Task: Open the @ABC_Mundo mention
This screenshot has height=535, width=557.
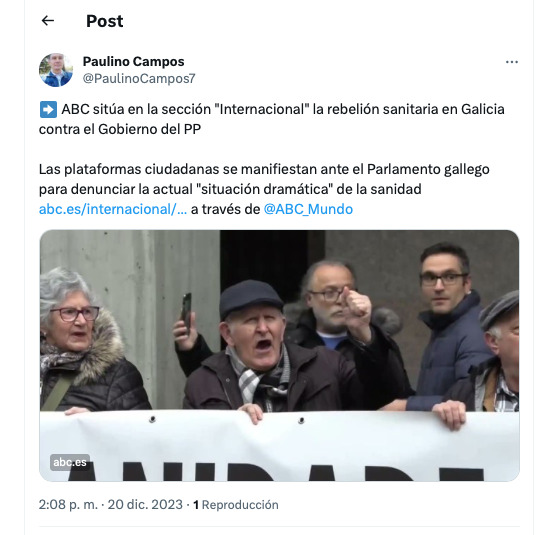Action: tap(308, 209)
